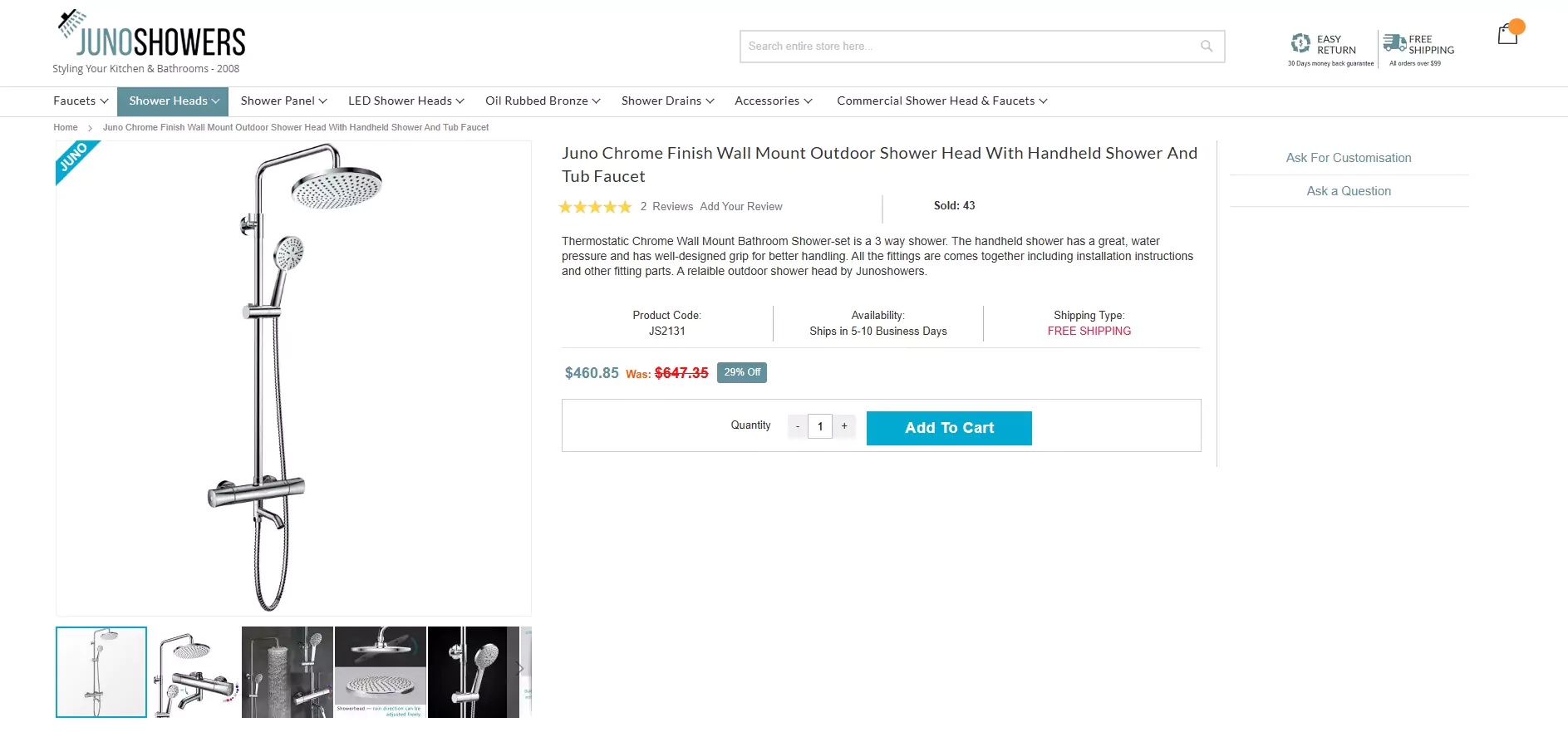Expand the Faucets dropdown menu

click(81, 101)
